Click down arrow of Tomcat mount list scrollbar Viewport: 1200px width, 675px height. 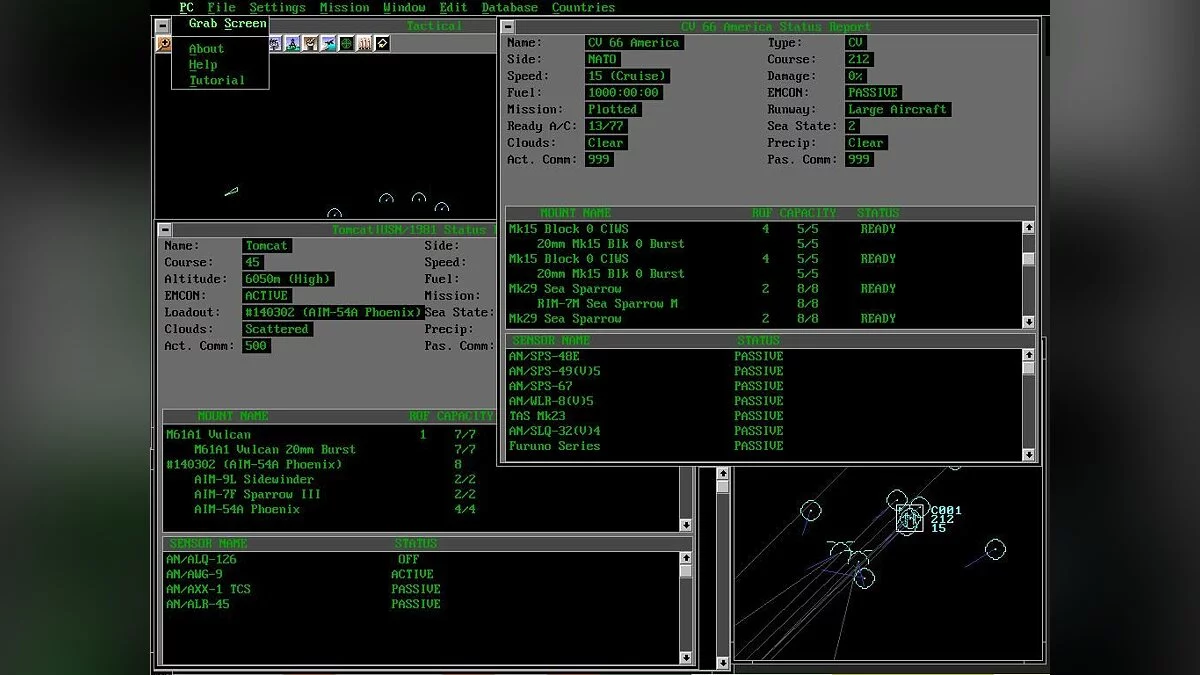coord(685,525)
